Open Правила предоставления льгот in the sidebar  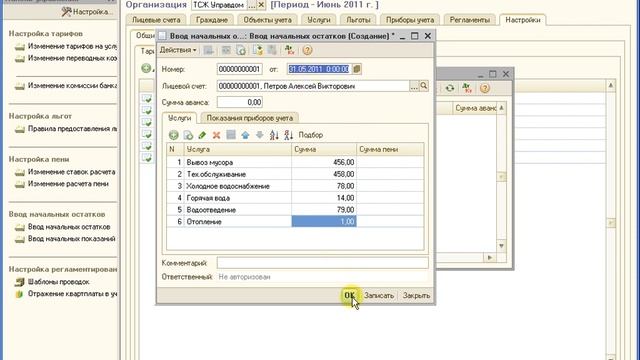click(x=67, y=129)
